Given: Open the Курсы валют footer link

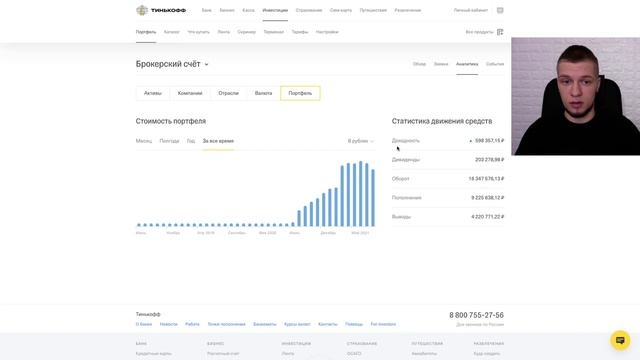Looking at the screenshot, I should click(x=297, y=324).
